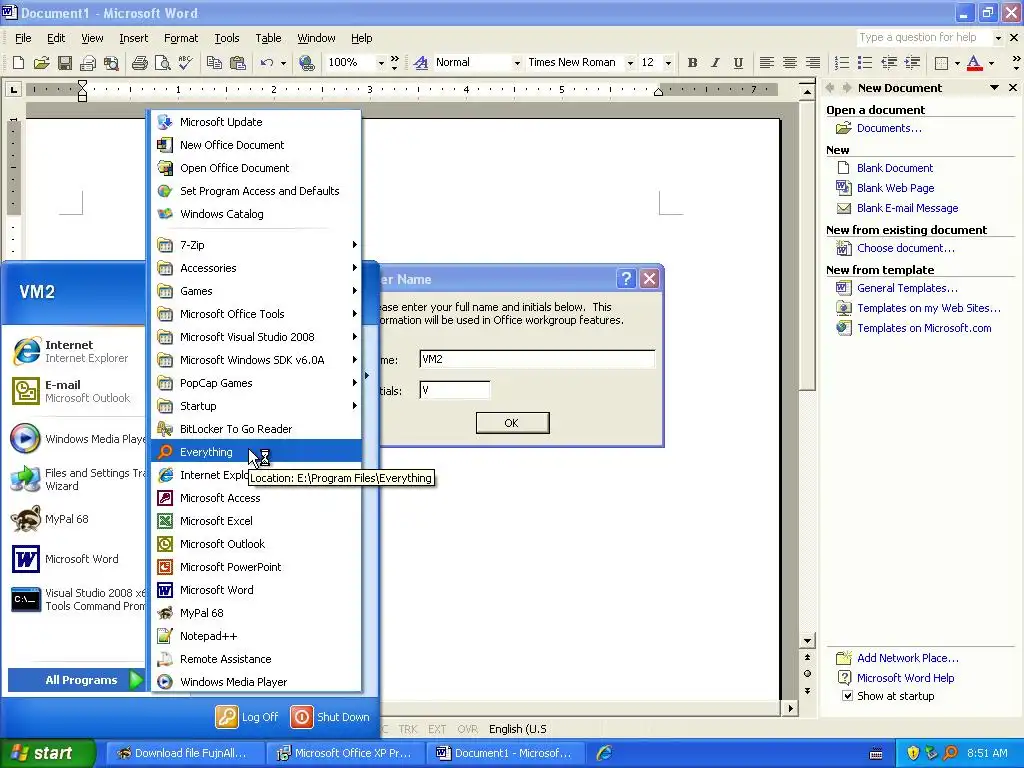Click the Start button on the taskbar

click(48, 753)
